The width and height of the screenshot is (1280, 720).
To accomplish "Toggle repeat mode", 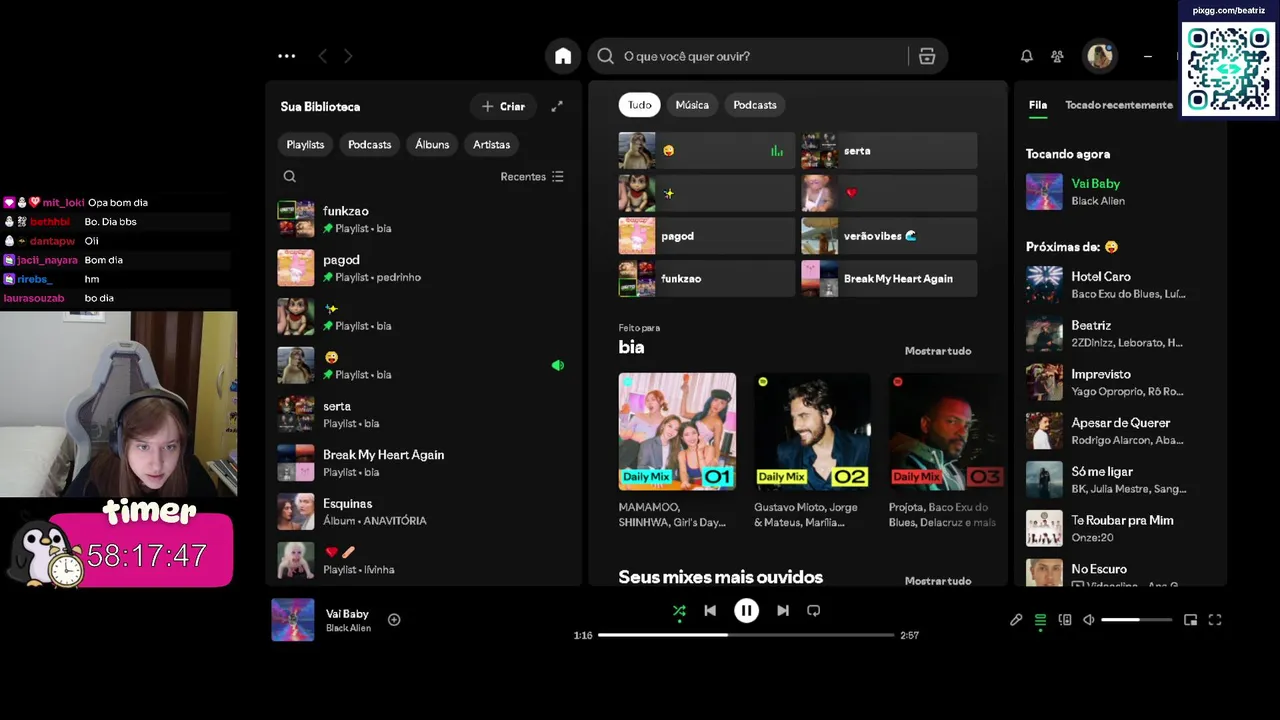I will pos(813,610).
